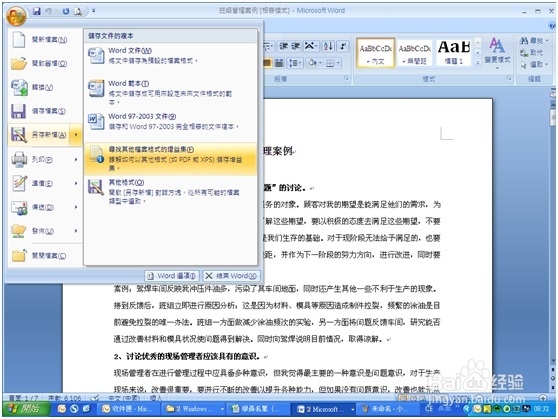The height and width of the screenshot is (419, 558).
Task: Expand the 另存新檔 submenu arrow
Action: point(76,135)
